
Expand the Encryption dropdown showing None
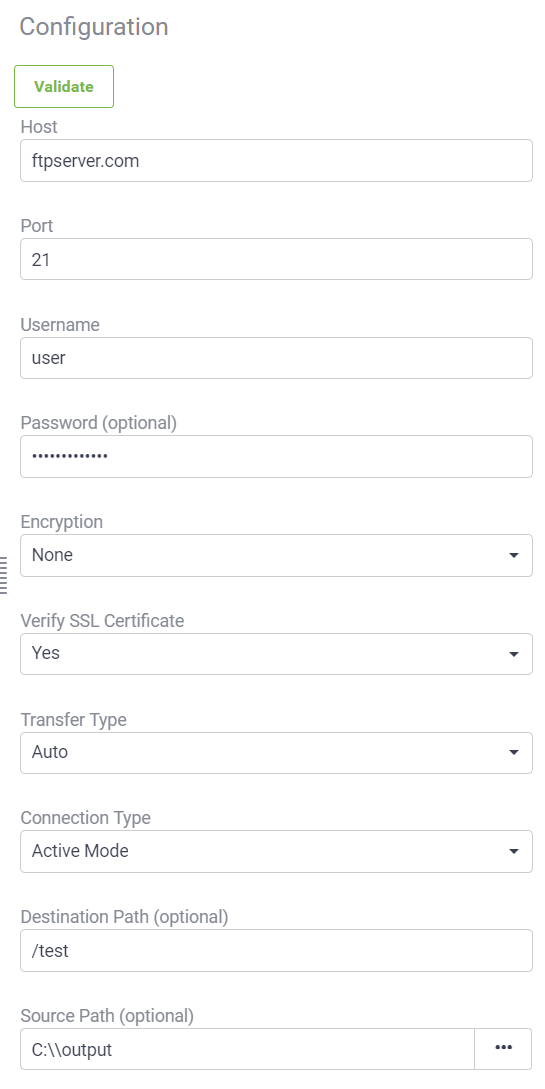point(276,555)
